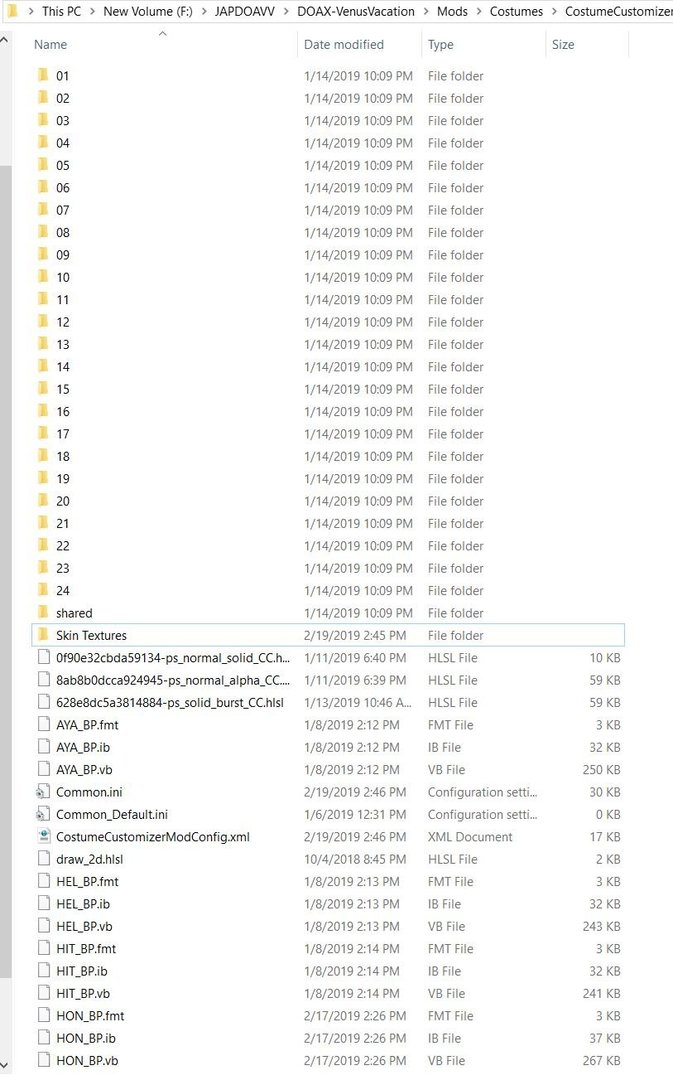
Task: Click the HEL_BP.fmt file icon
Action: 43,882
